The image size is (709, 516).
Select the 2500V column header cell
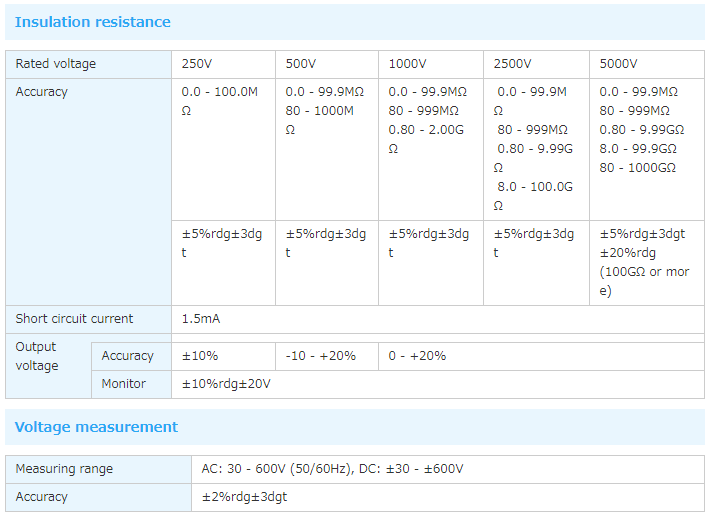(x=513, y=64)
